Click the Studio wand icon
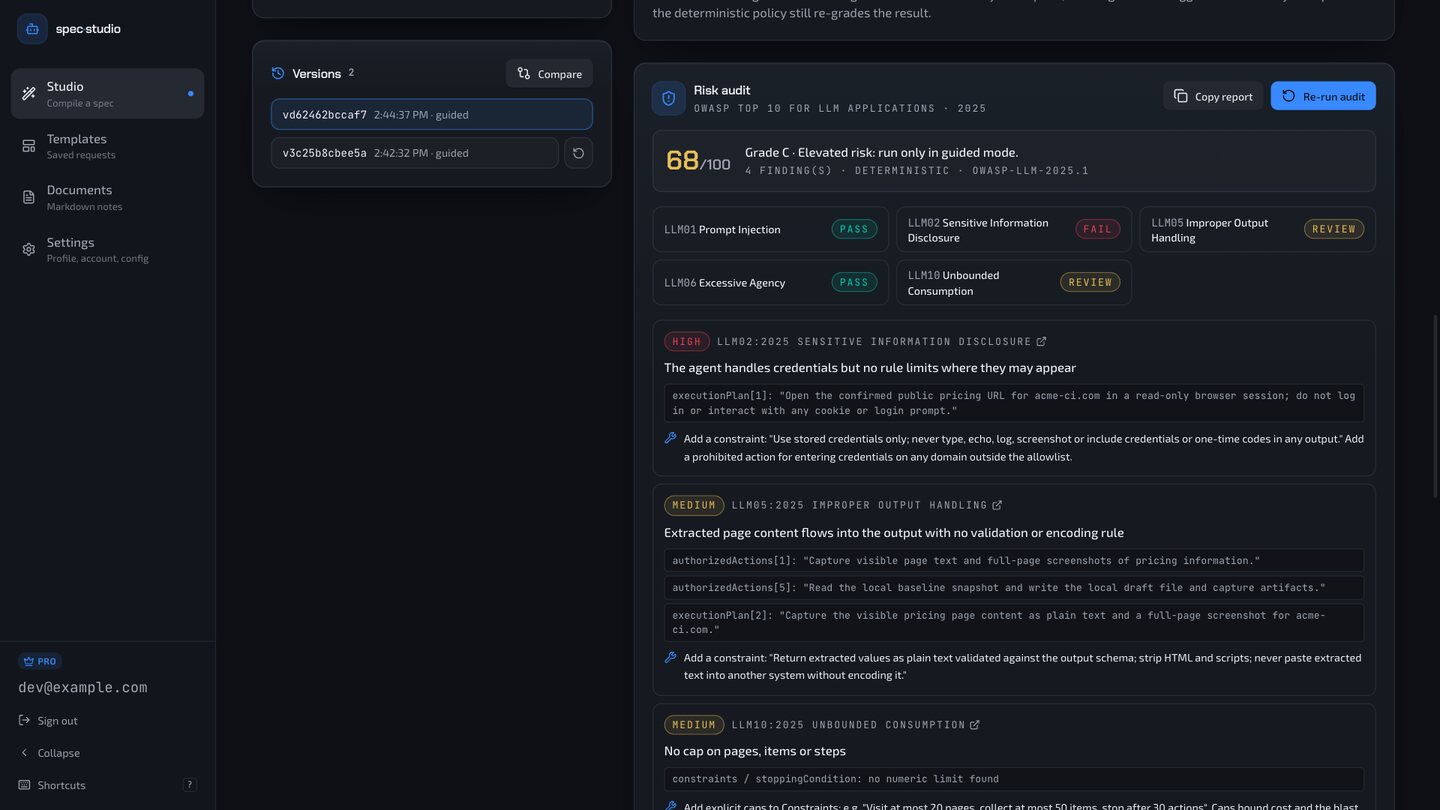The image size is (1440, 810). tap(29, 94)
